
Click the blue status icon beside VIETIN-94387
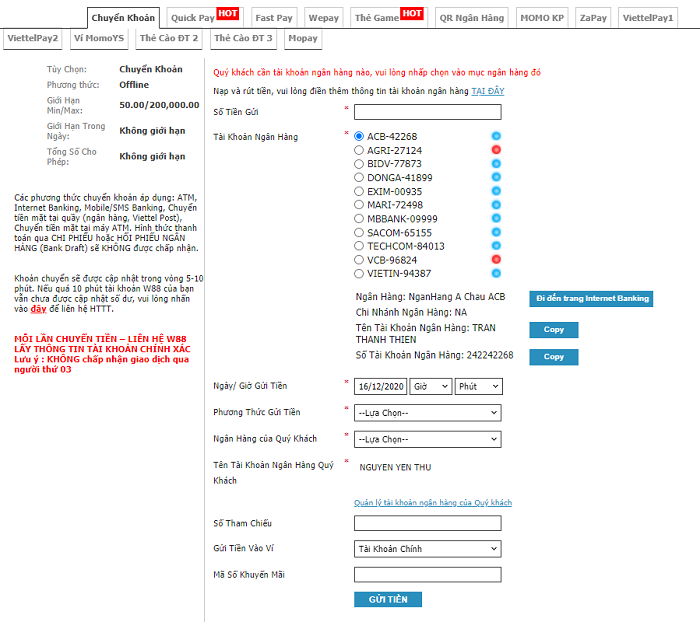[x=496, y=273]
